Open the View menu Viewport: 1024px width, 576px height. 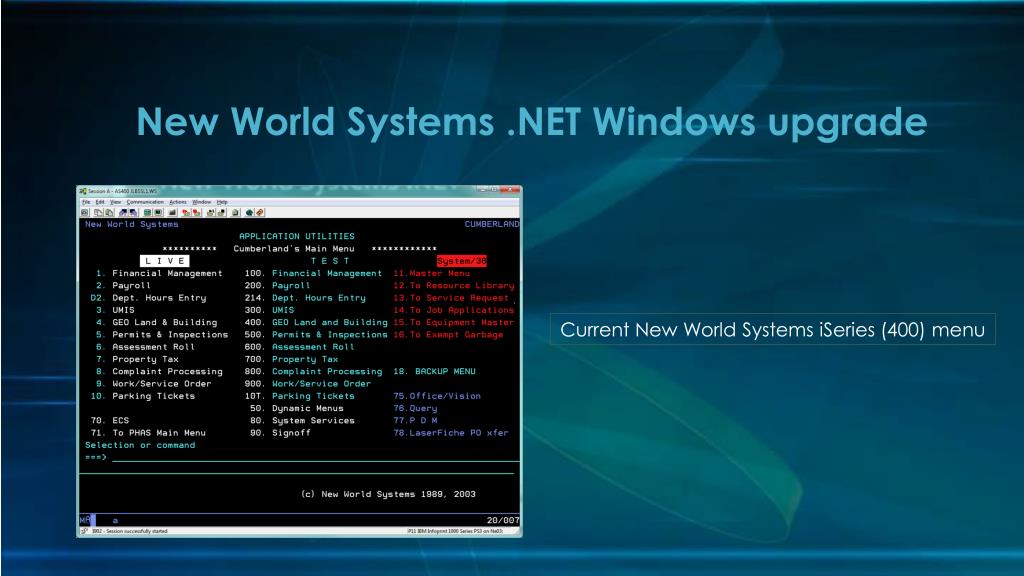(x=116, y=202)
